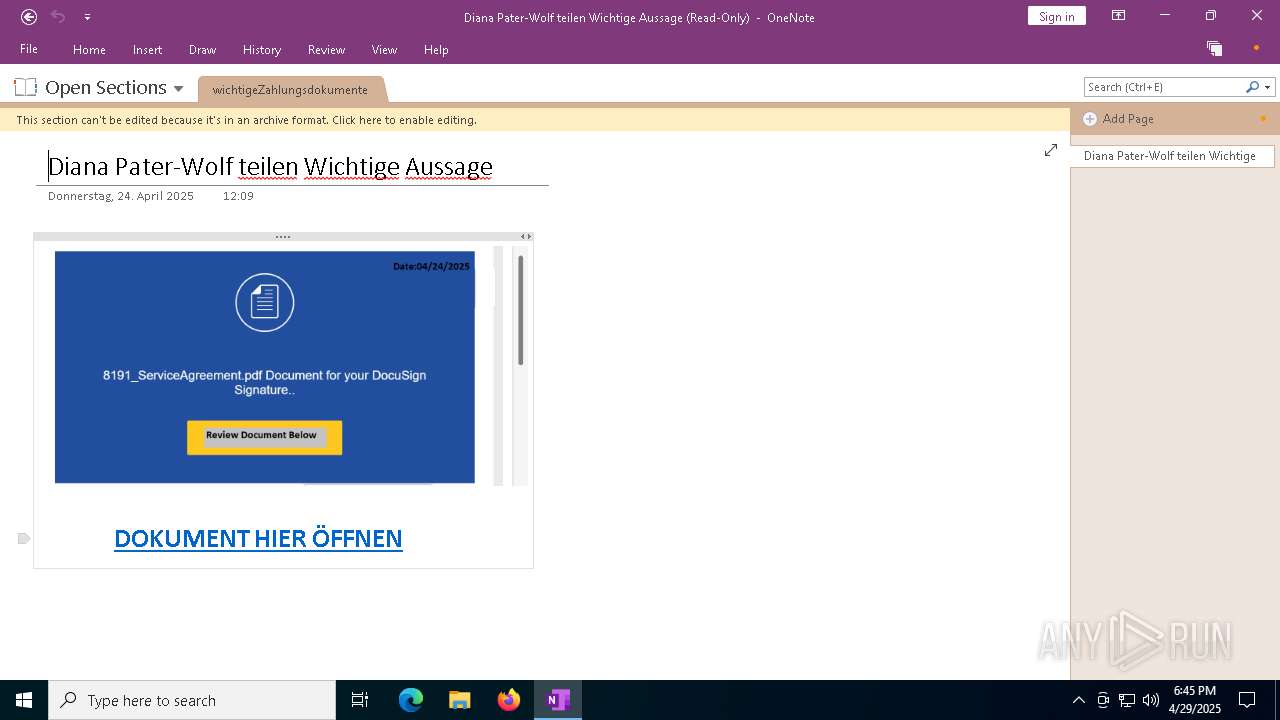Click the network tray icon
Viewport: 1280px width, 720px height.
[1127, 700]
